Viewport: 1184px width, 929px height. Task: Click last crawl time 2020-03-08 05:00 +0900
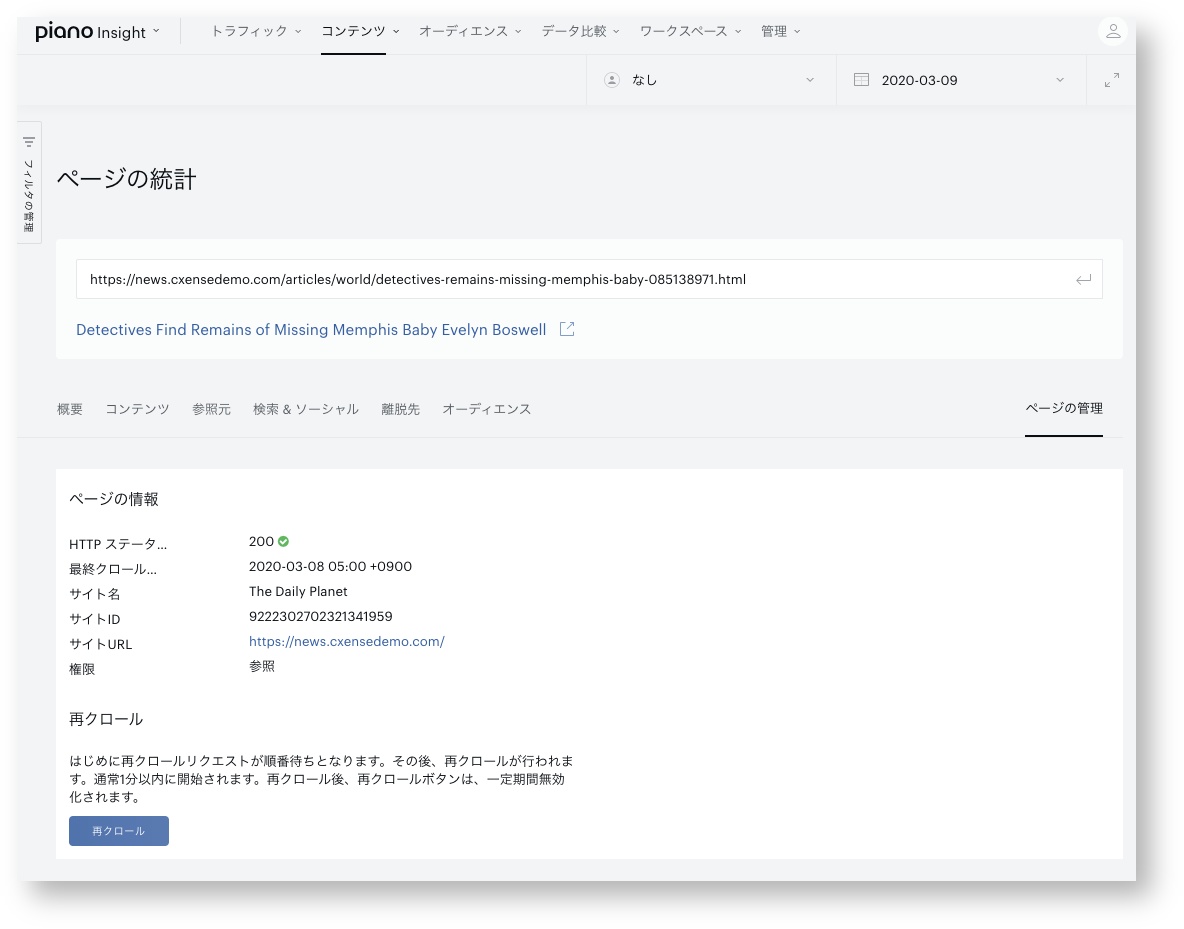coord(331,566)
